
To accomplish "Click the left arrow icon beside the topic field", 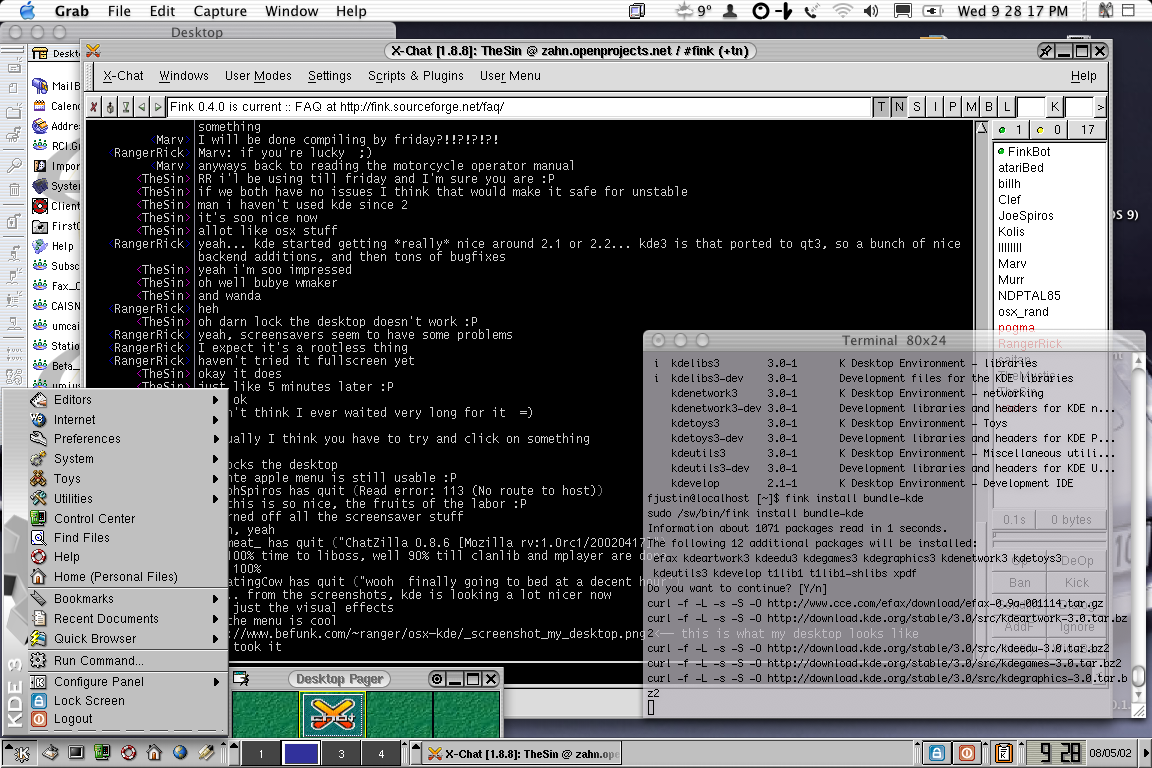I will point(142,107).
